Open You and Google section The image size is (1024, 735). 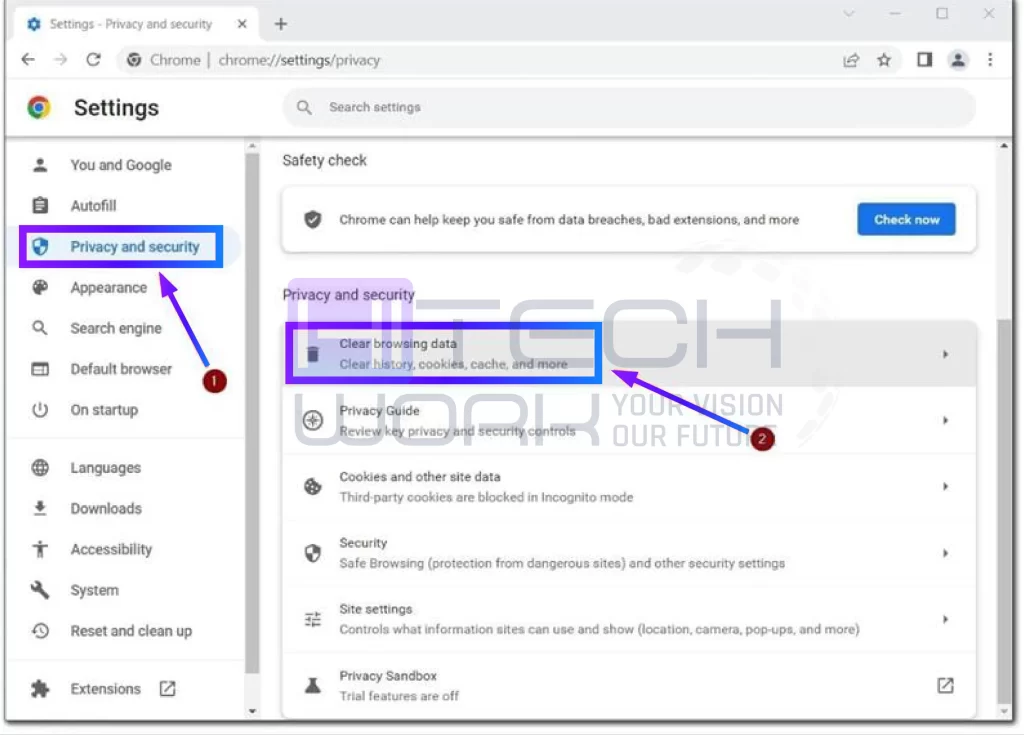click(121, 165)
